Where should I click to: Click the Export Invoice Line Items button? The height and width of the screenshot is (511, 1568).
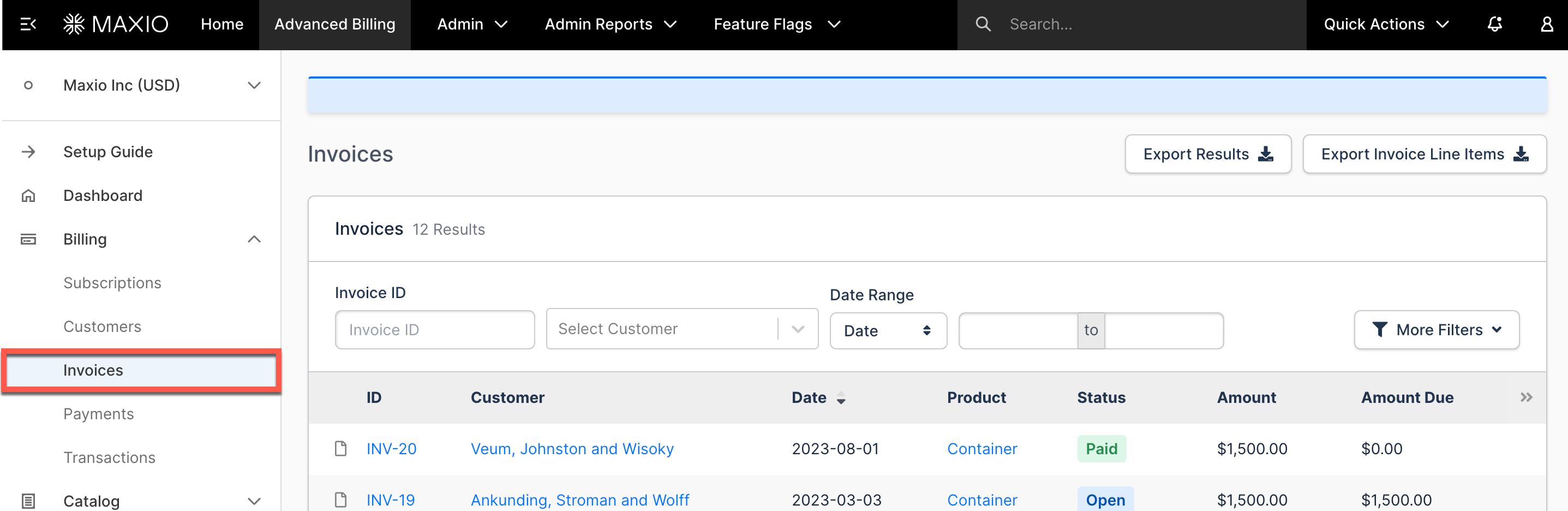[x=1425, y=154]
